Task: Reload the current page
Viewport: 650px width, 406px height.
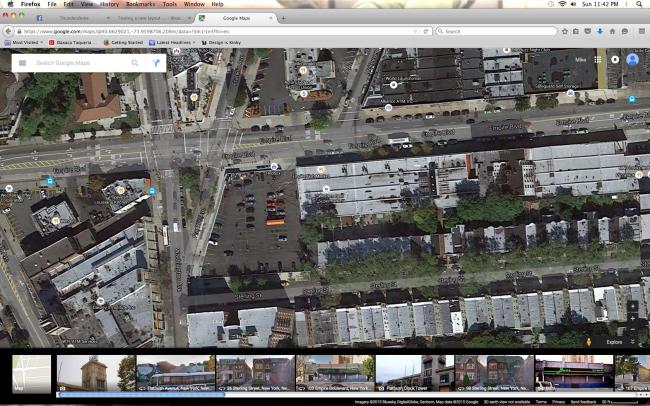Action: coord(426,32)
